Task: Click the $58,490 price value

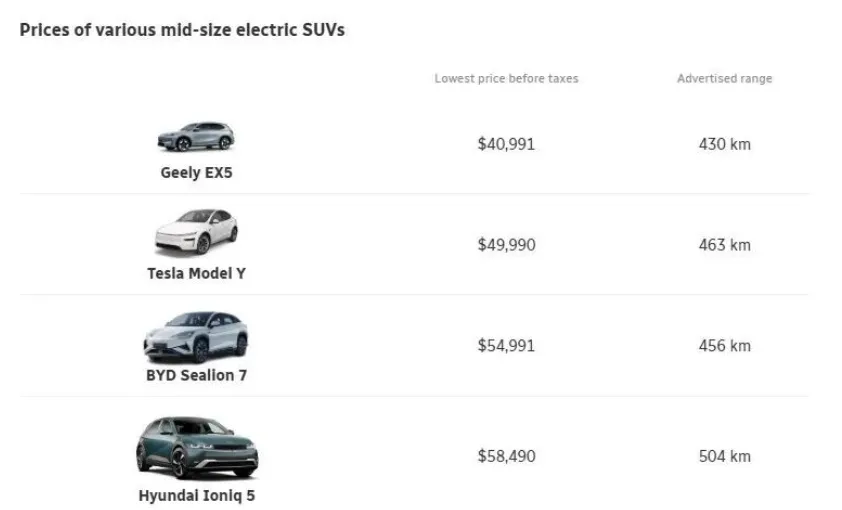Action: coord(506,456)
